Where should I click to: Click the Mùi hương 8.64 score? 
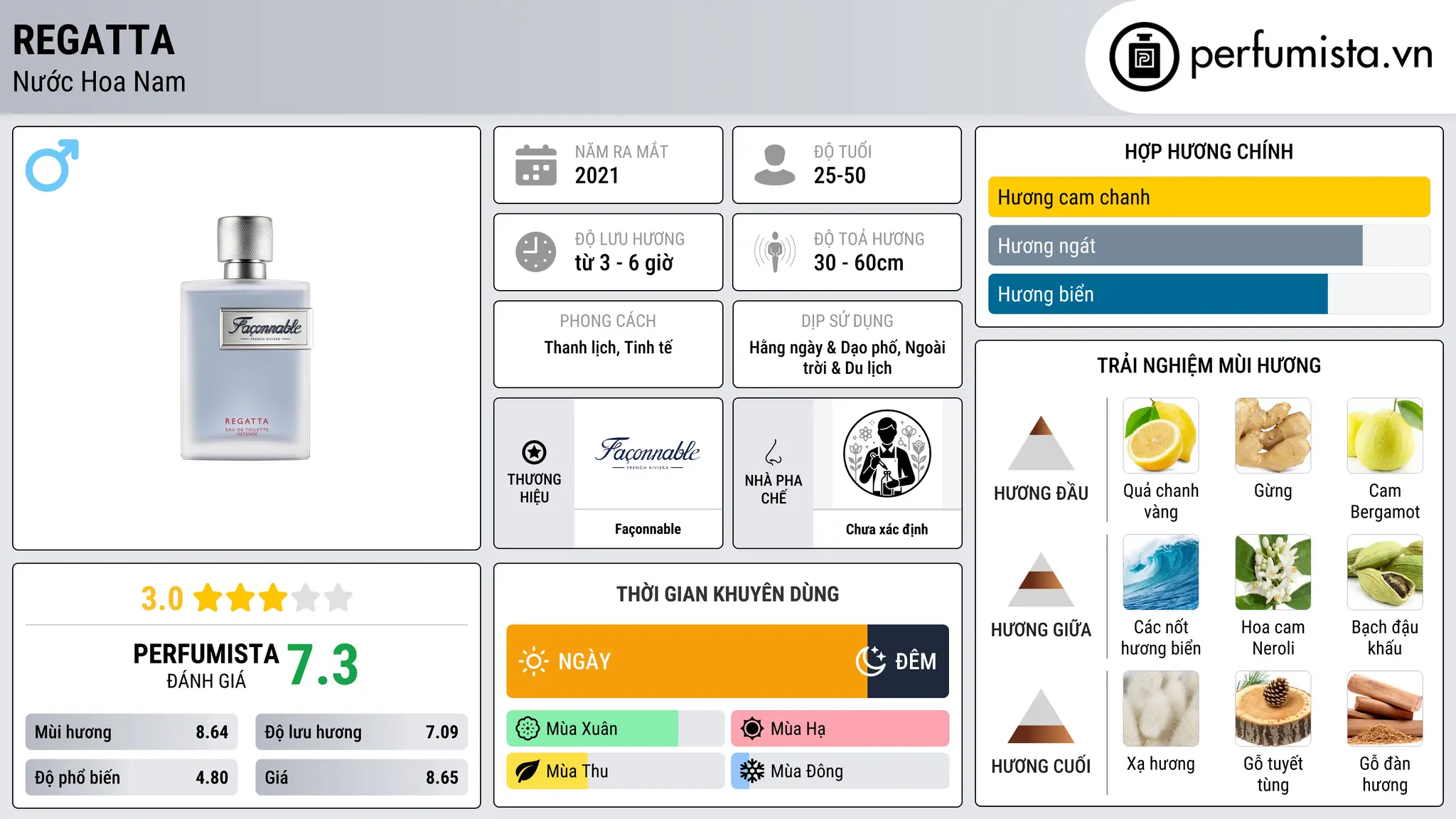click(132, 732)
